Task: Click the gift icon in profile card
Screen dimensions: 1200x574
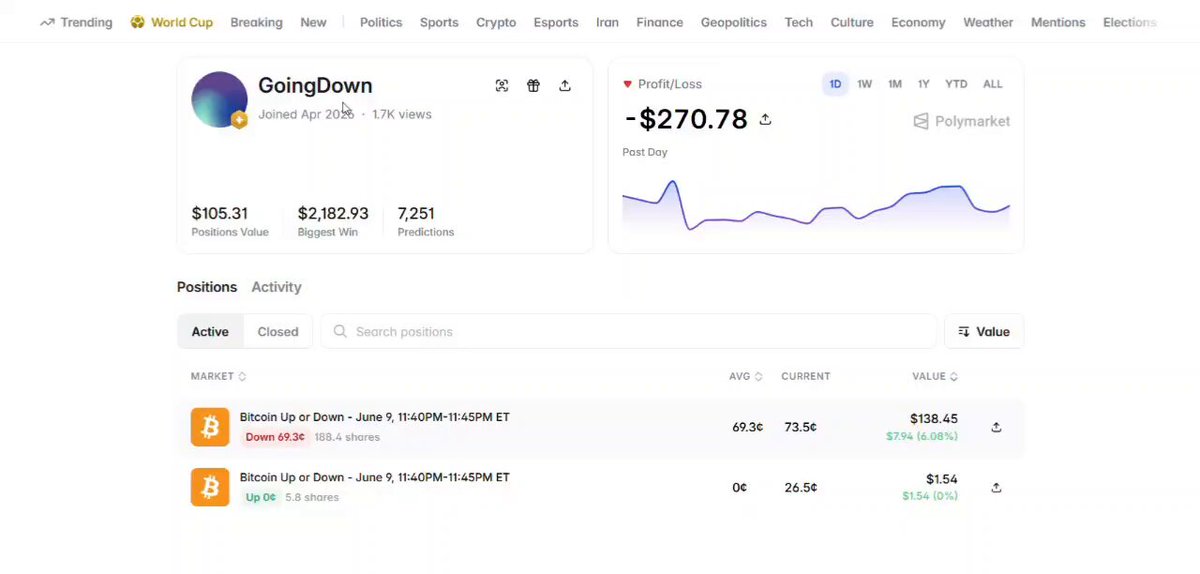Action: [534, 86]
